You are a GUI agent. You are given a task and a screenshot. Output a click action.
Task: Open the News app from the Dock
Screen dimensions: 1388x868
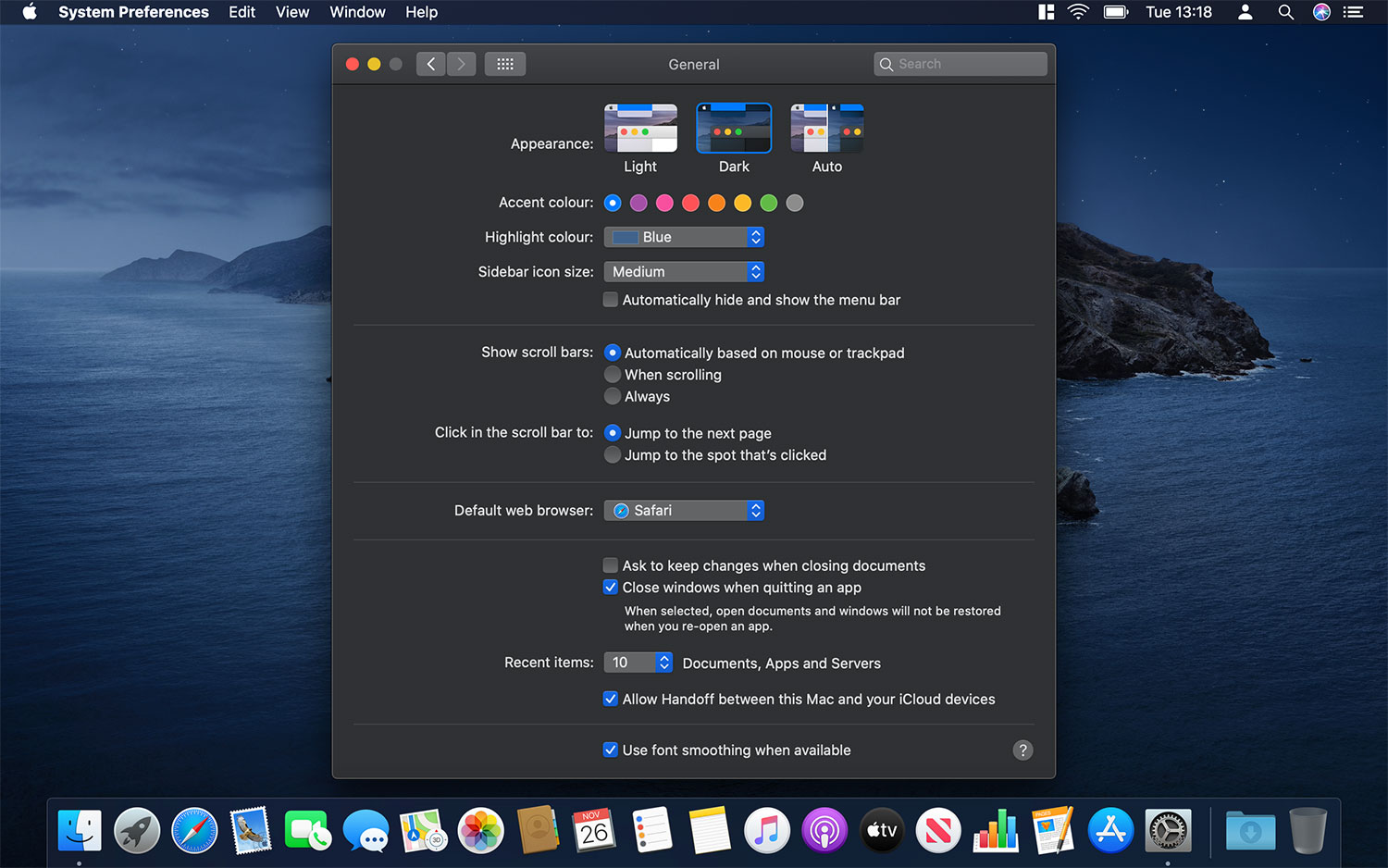938,830
